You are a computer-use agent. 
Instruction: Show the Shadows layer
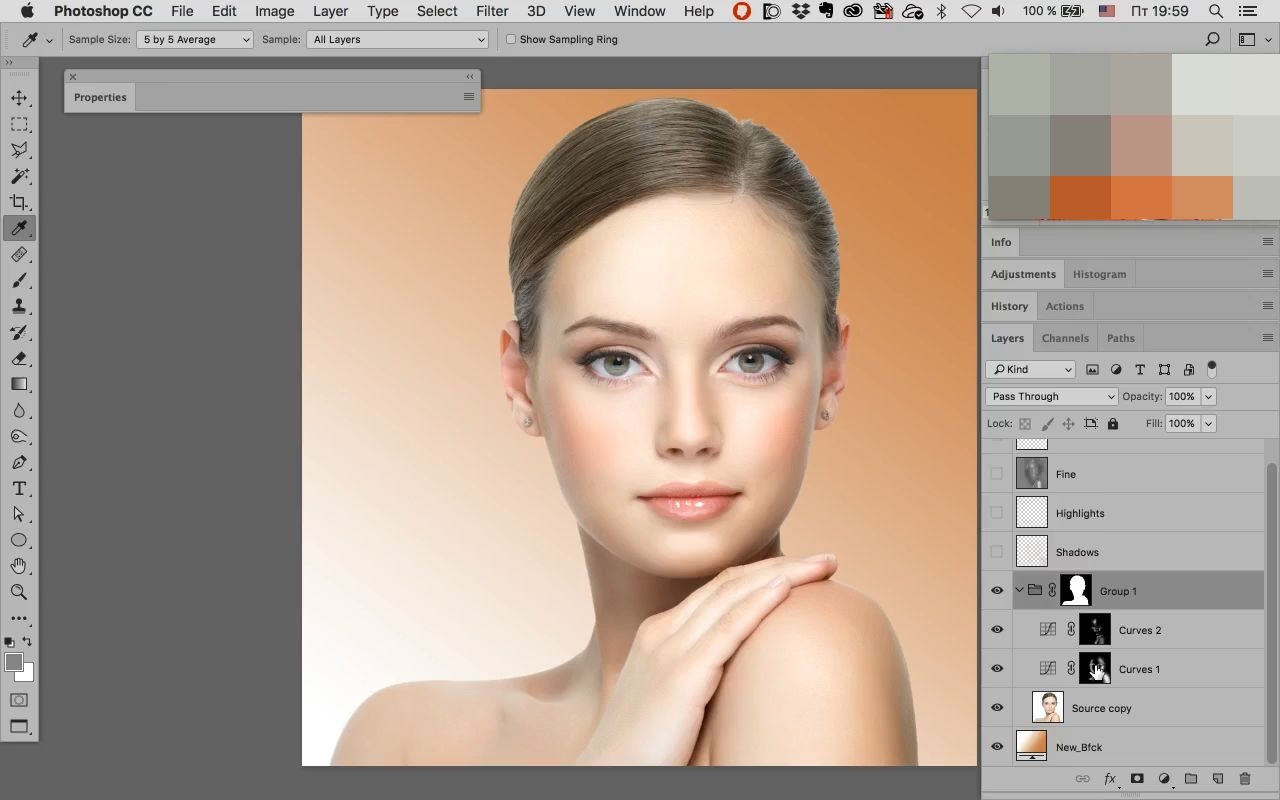pos(996,552)
